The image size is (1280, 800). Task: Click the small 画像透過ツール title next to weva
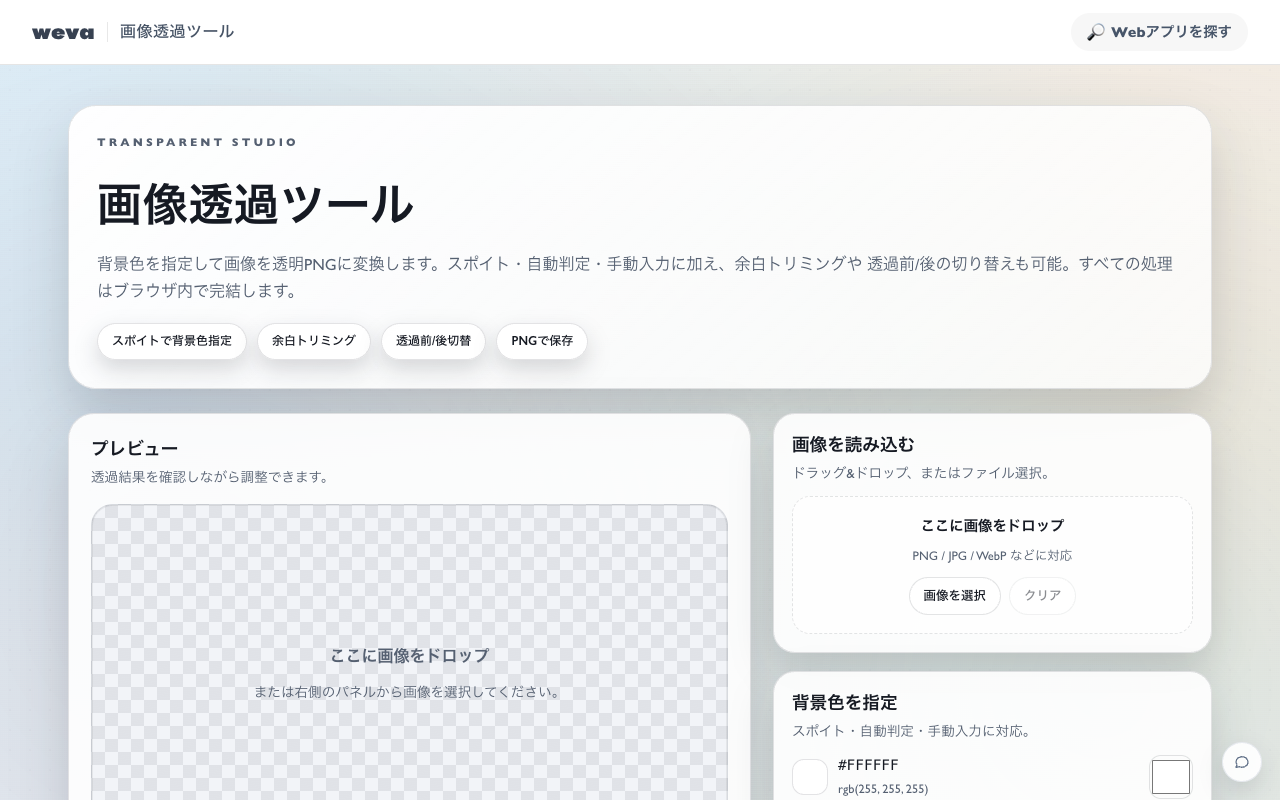pos(177,32)
